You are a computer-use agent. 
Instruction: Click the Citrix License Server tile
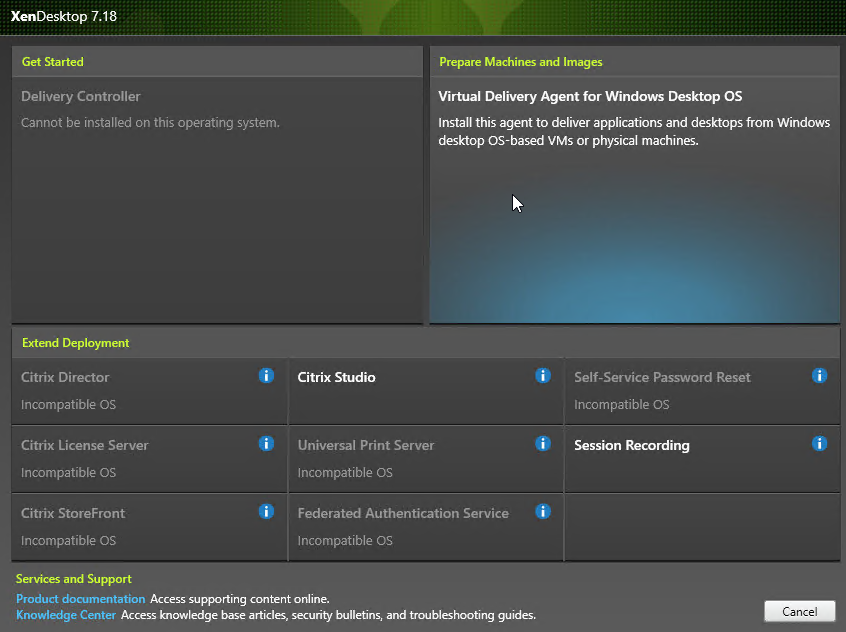(x=149, y=459)
